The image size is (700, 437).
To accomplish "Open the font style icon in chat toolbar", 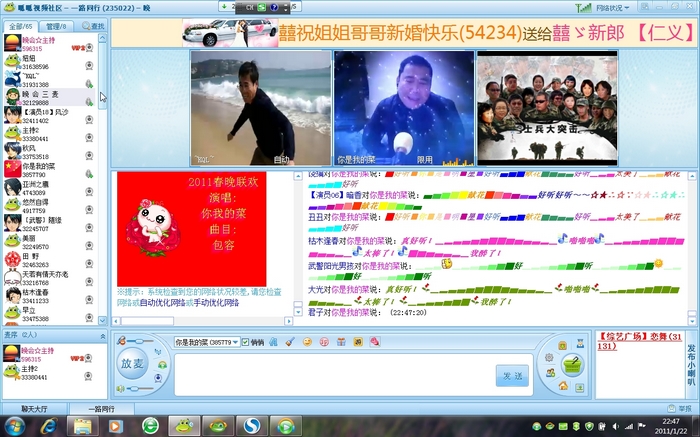I will [x=273, y=342].
